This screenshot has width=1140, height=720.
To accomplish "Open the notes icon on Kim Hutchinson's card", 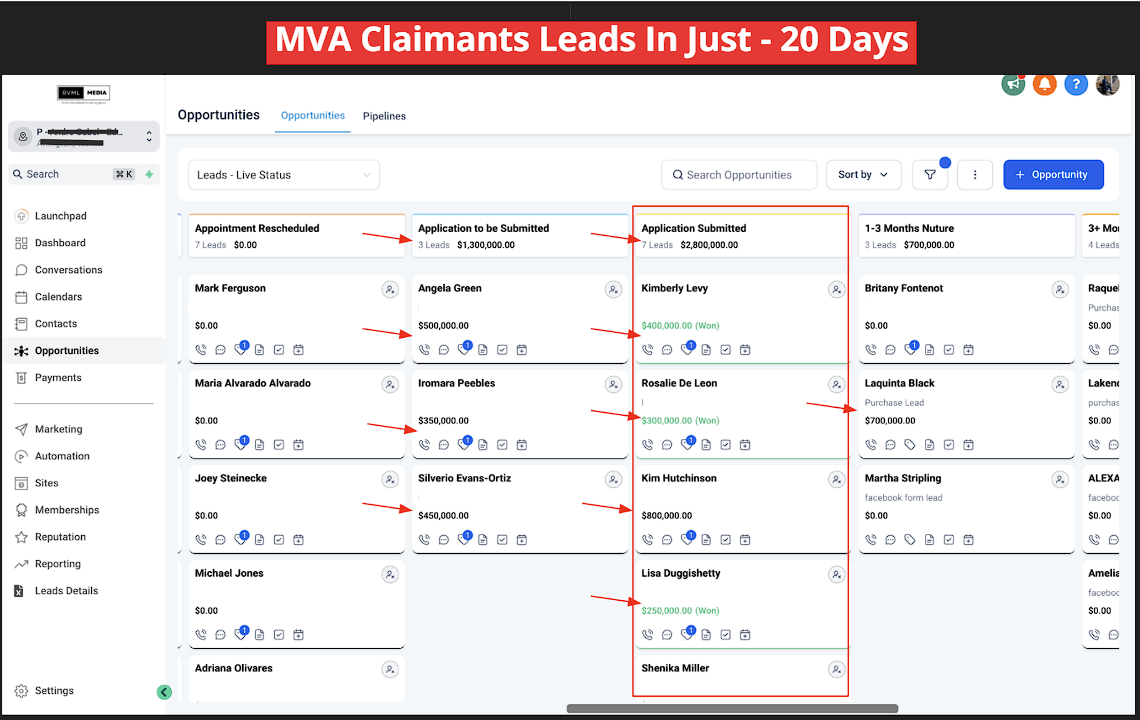I will click(706, 540).
